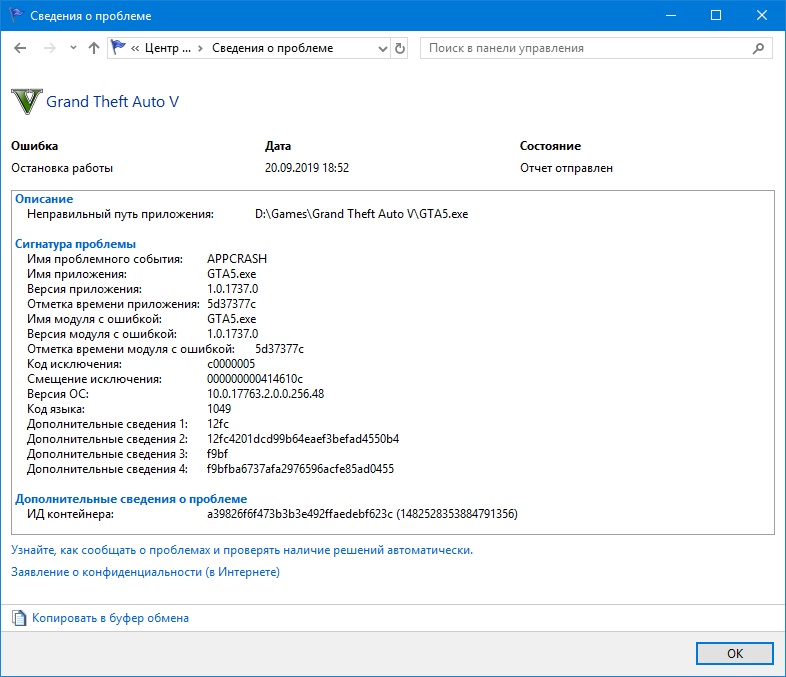
Task: Select the "Сведения о проблеме" breadcrumb
Action: pyautogui.click(x=272, y=48)
